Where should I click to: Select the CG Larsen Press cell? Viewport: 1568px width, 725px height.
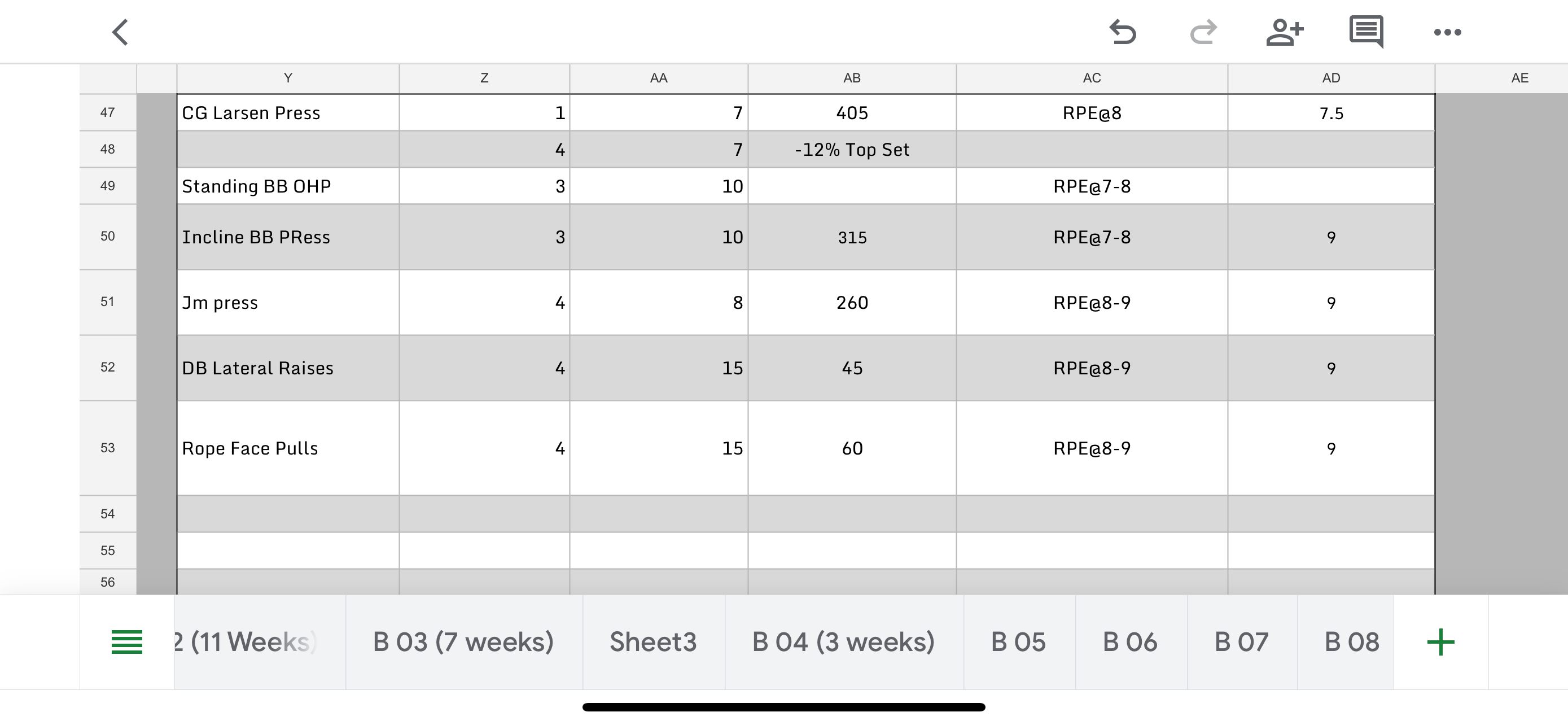(x=287, y=113)
